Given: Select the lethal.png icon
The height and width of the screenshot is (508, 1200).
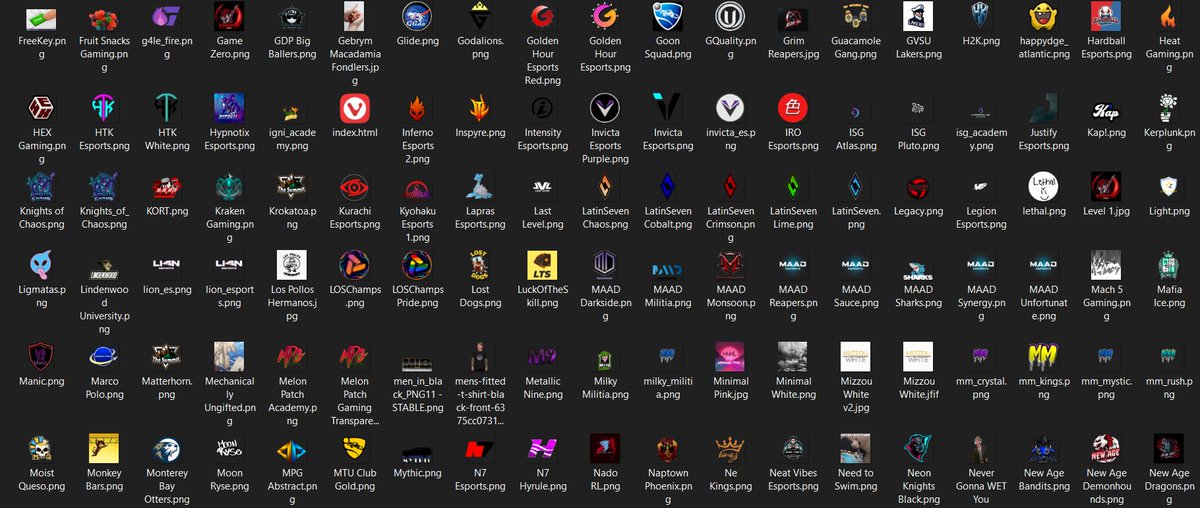Looking at the screenshot, I should 1043,187.
